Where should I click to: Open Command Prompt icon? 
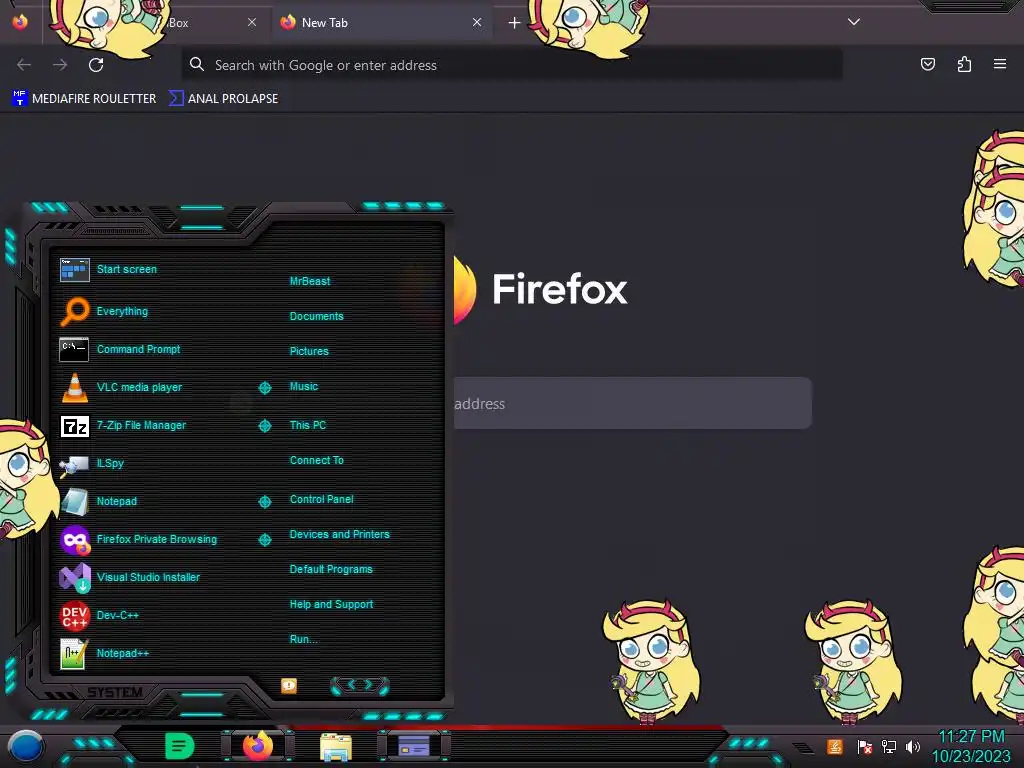coord(74,349)
